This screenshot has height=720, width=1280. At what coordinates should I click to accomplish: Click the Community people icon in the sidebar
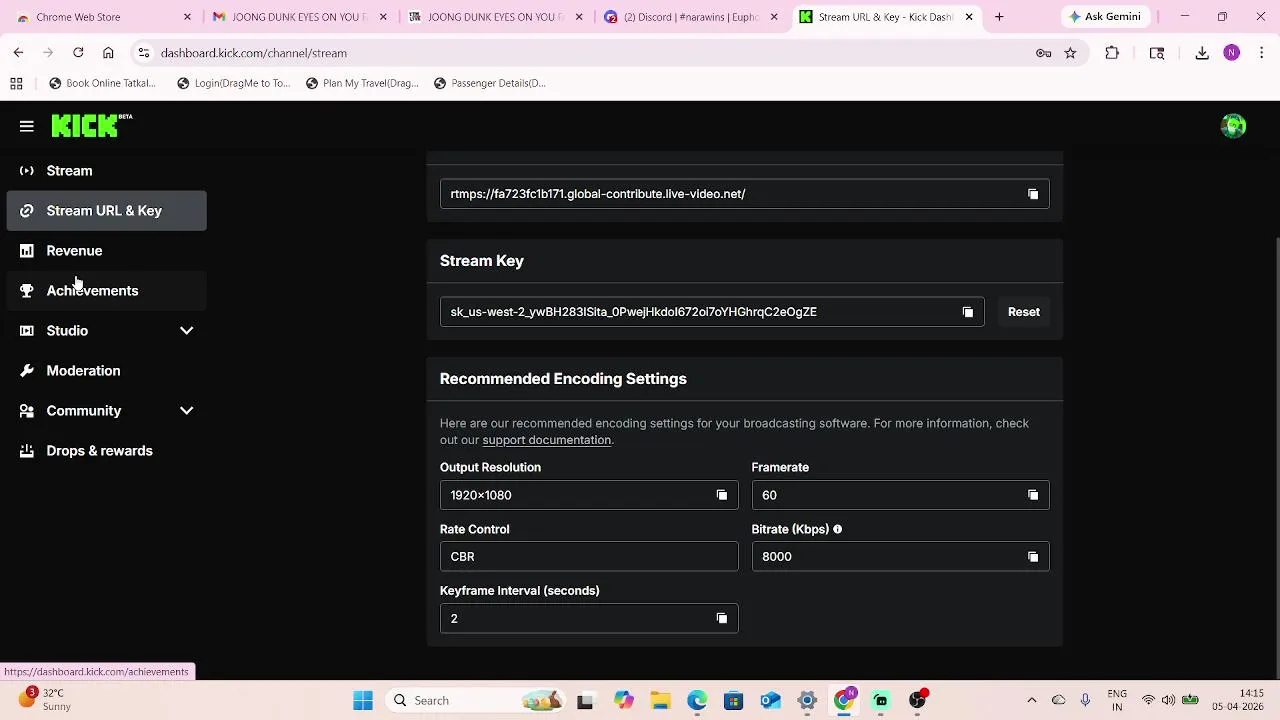(x=27, y=411)
